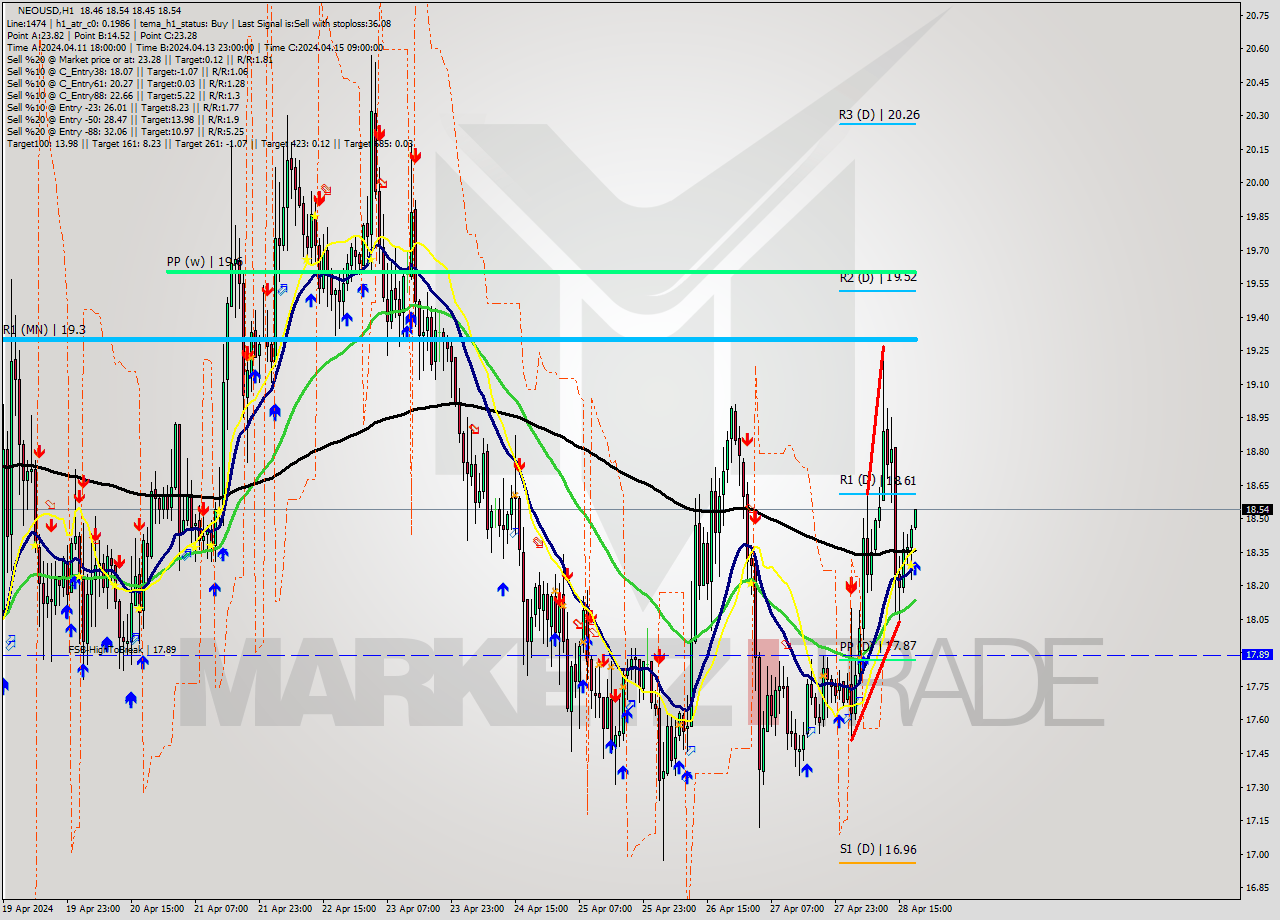Click the 19.25 price axis label

click(1257, 350)
